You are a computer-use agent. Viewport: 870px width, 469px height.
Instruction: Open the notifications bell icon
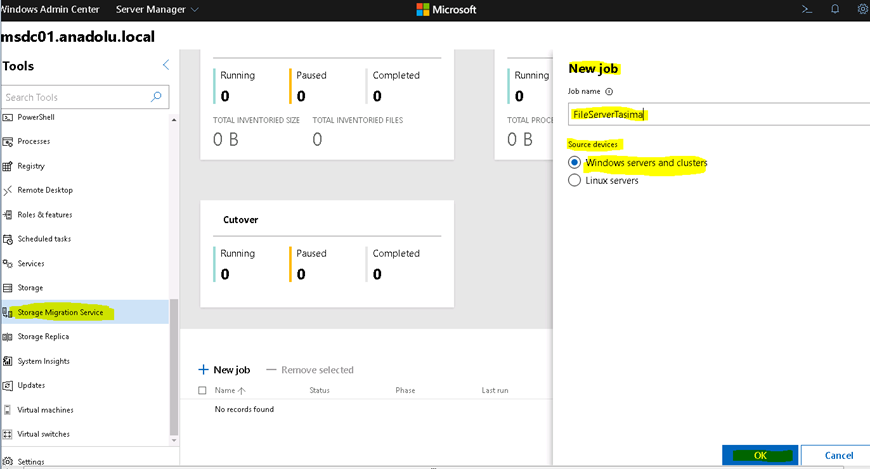pyautogui.click(x=834, y=9)
